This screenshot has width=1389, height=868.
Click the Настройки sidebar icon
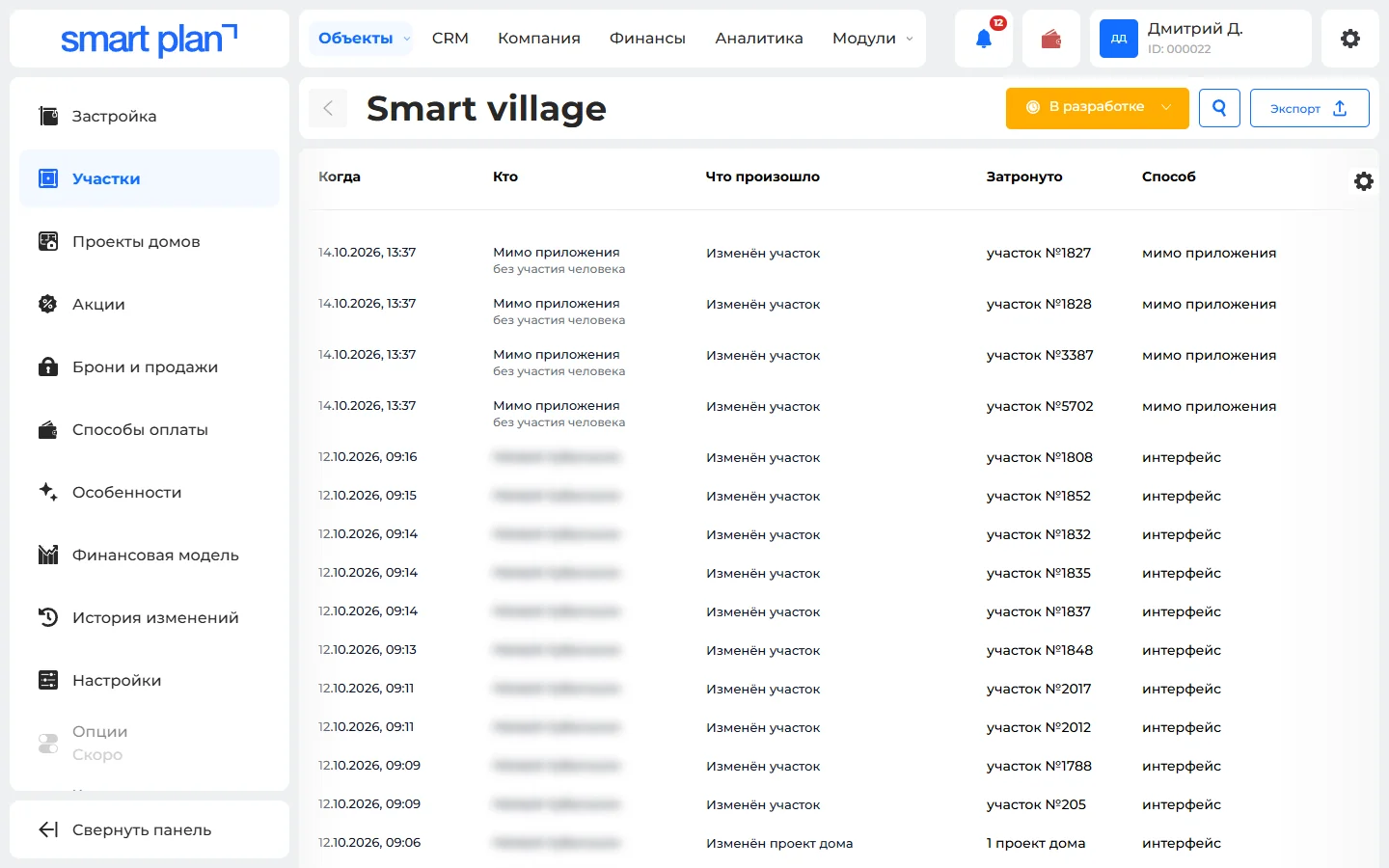coord(48,680)
